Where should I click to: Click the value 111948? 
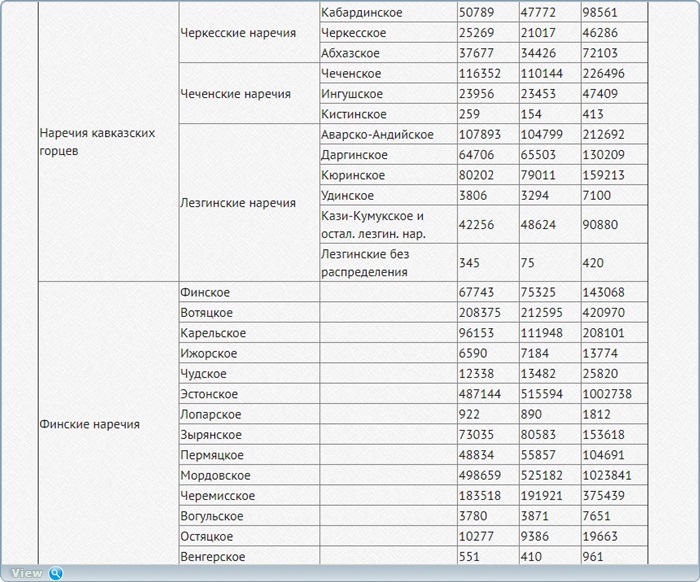tap(542, 333)
